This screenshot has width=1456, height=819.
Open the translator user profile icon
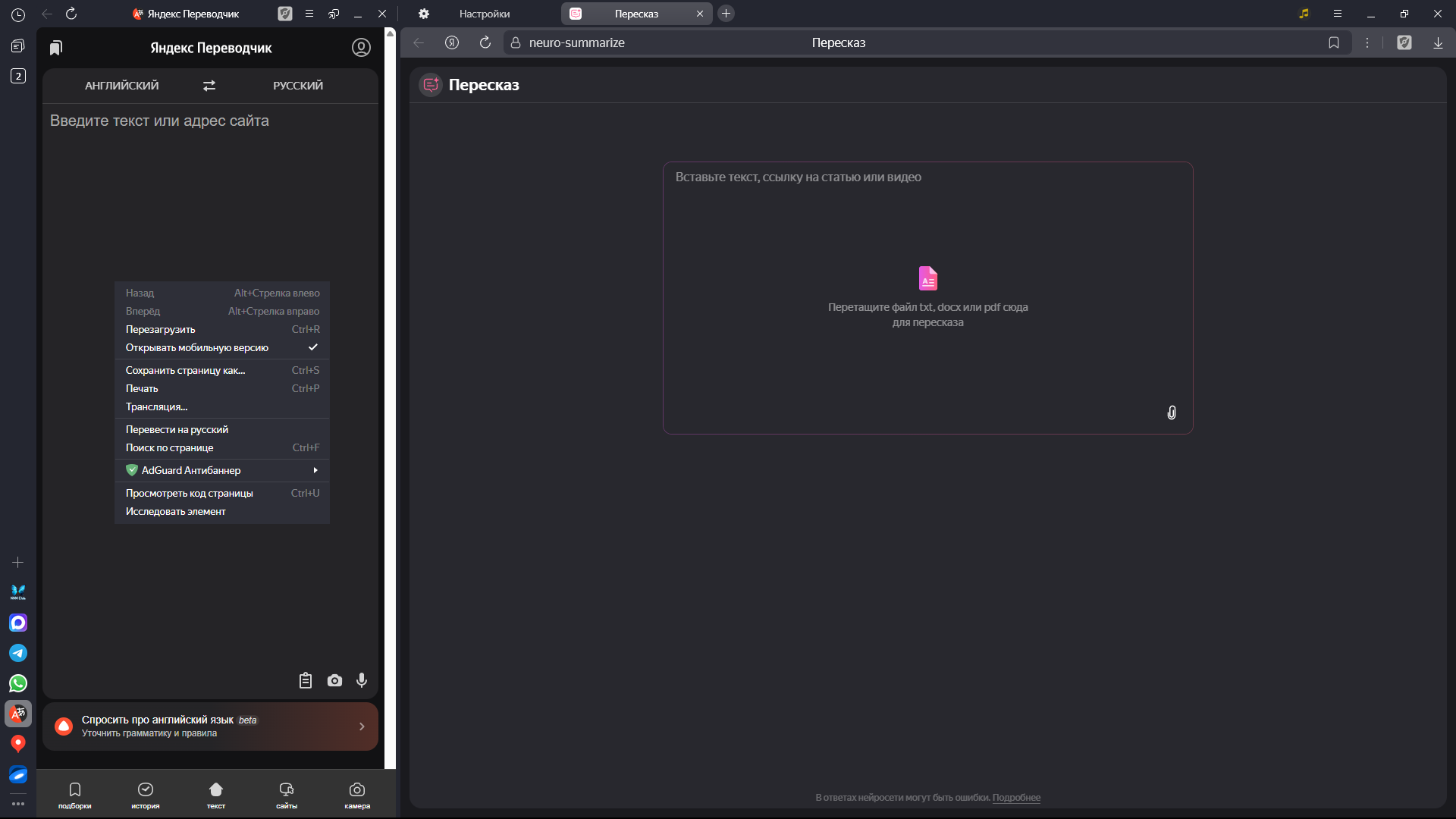tap(361, 48)
